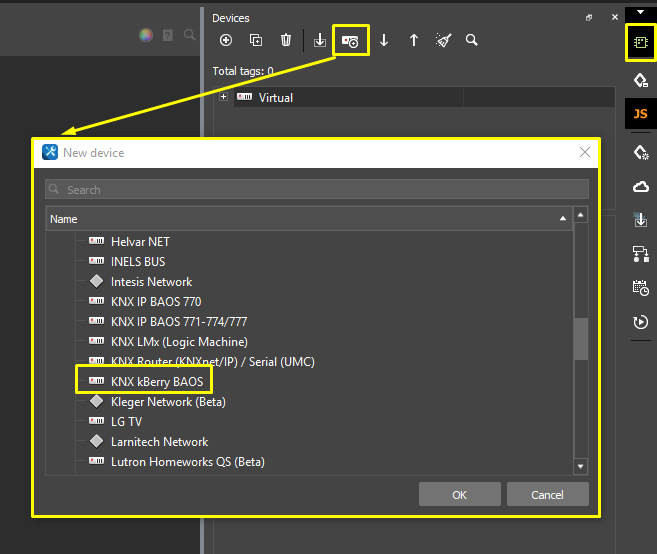This screenshot has height=554, width=657.
Task: Select Lutron Homeworks QS (Beta) device
Action: pos(187,462)
